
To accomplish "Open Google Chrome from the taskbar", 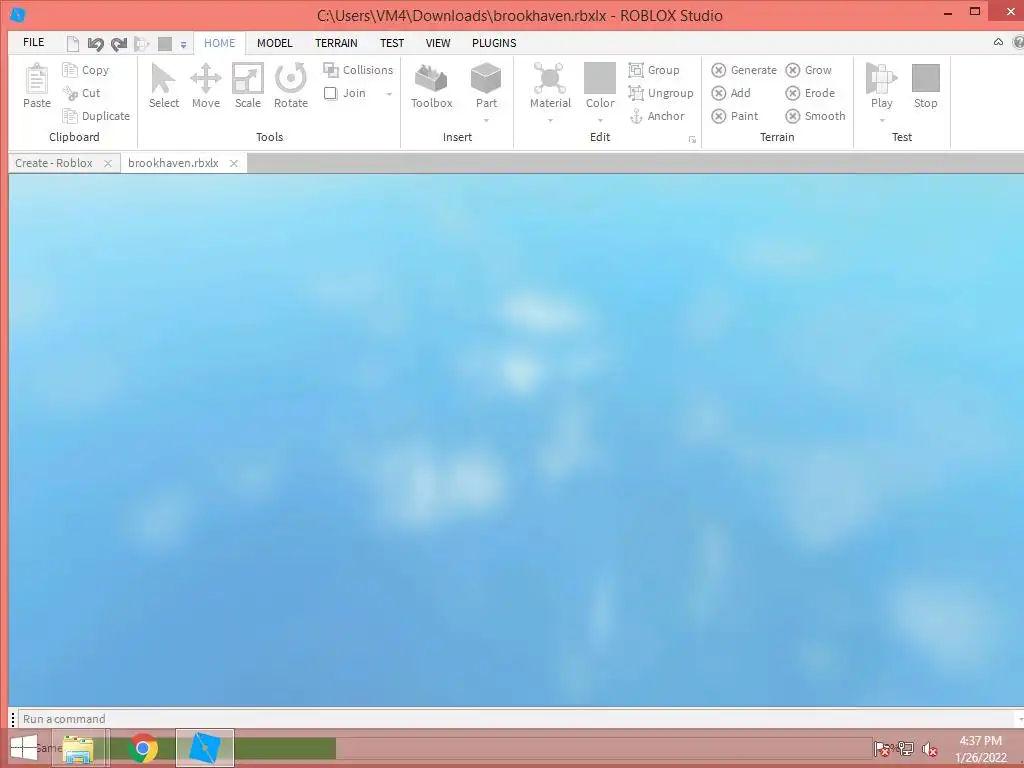I will click(x=142, y=748).
